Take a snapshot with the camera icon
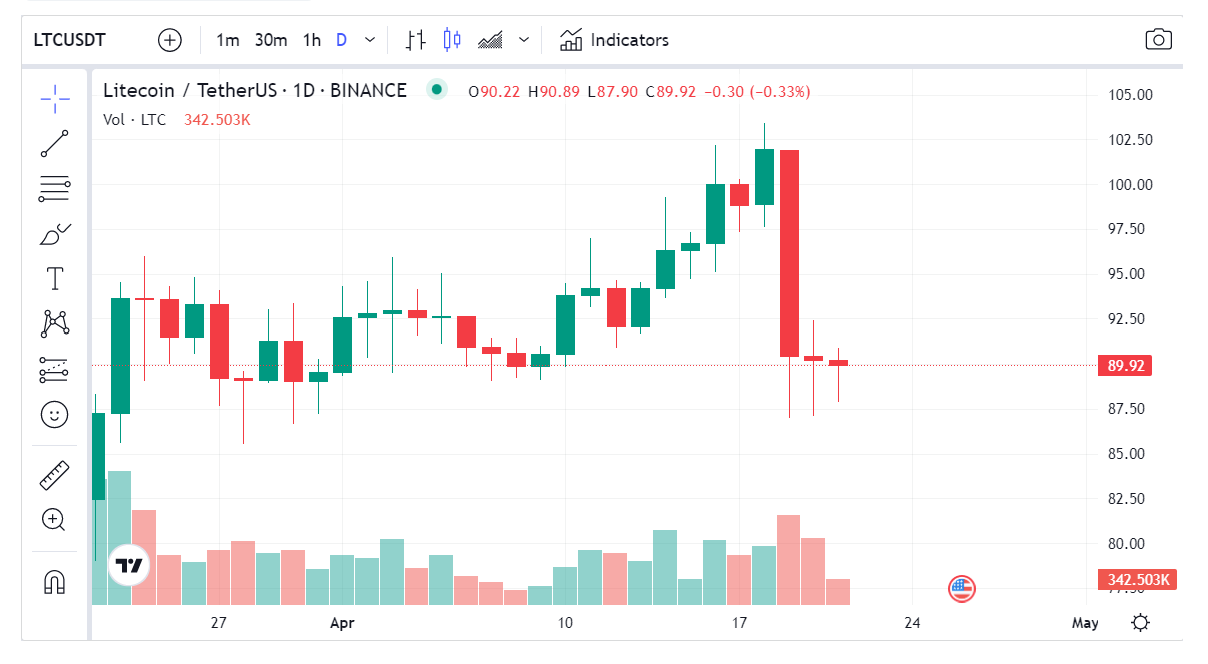 click(x=1159, y=39)
